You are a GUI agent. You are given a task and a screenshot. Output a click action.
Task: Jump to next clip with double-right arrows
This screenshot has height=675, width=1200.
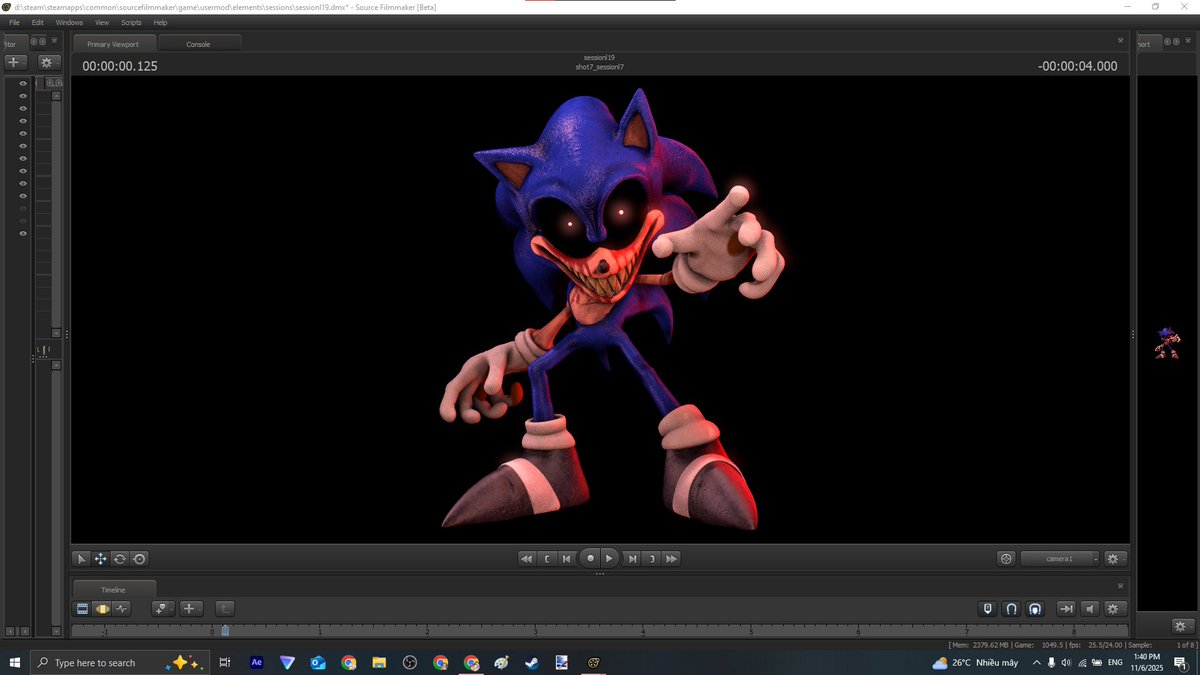point(672,559)
